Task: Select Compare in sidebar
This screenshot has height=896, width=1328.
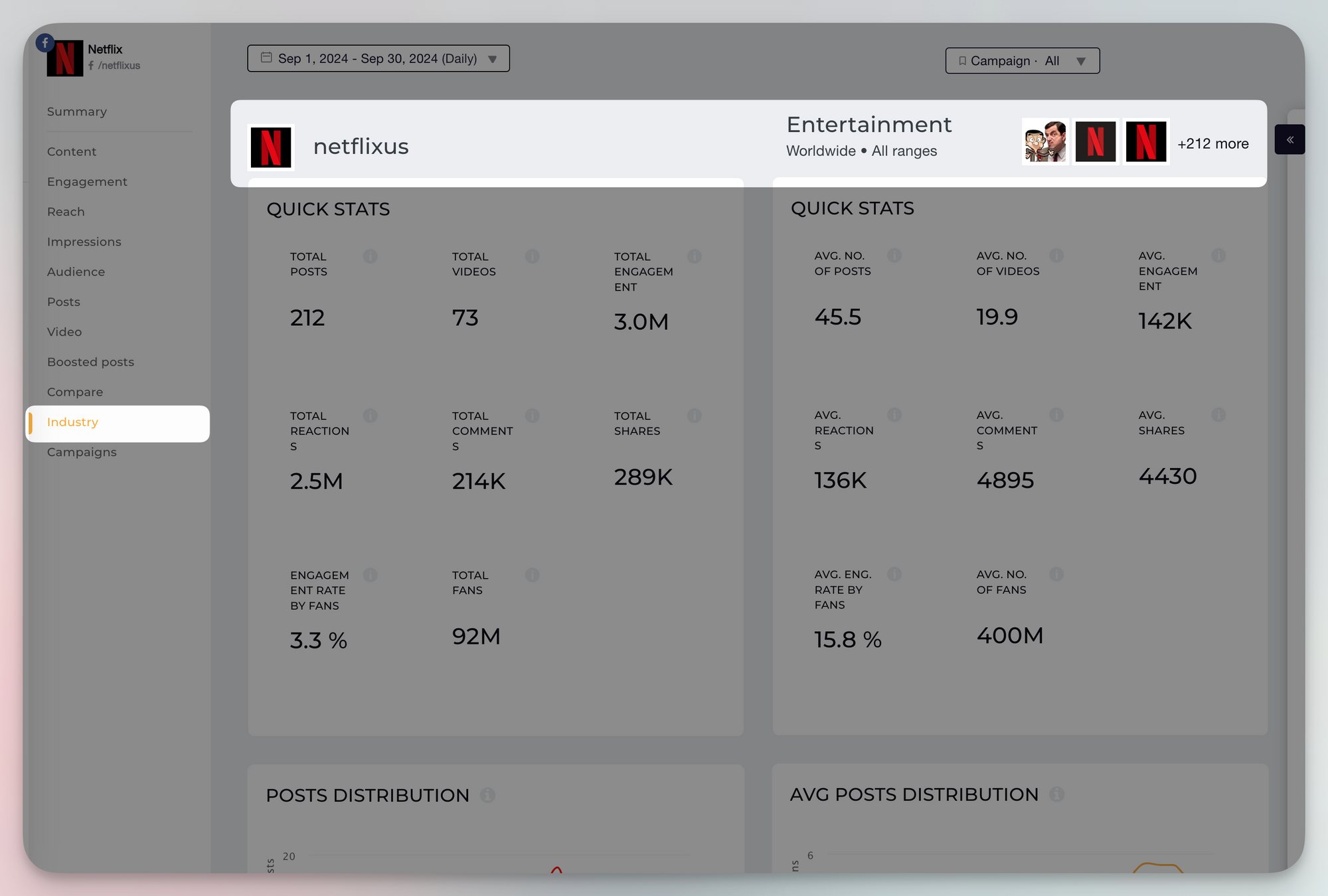Action: click(75, 392)
